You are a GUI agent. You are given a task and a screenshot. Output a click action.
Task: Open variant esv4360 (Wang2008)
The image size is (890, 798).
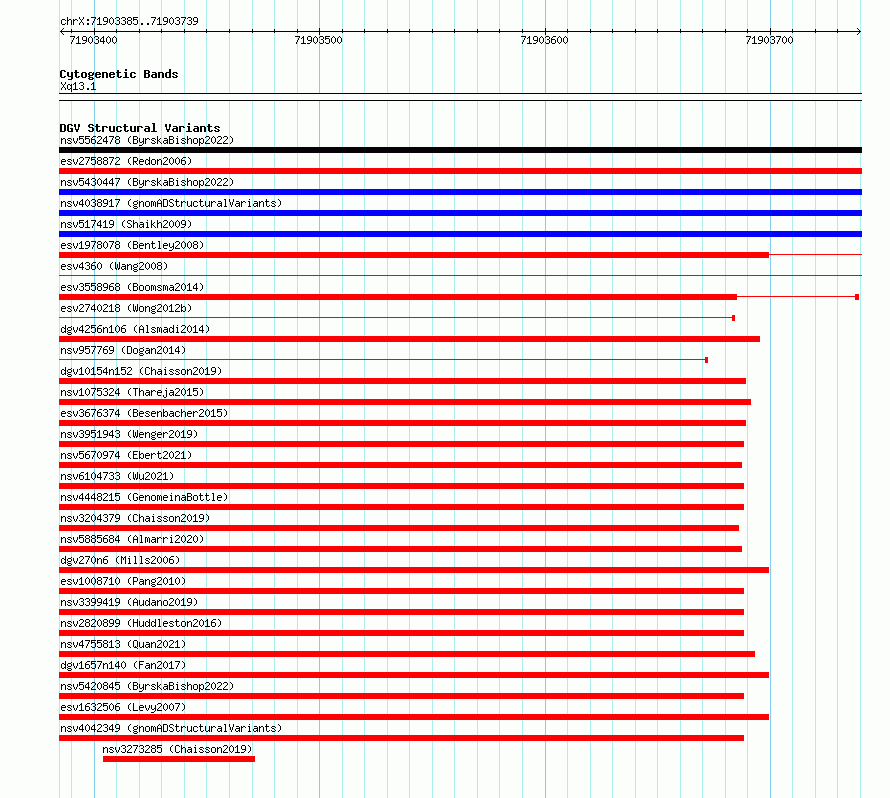click(x=114, y=266)
